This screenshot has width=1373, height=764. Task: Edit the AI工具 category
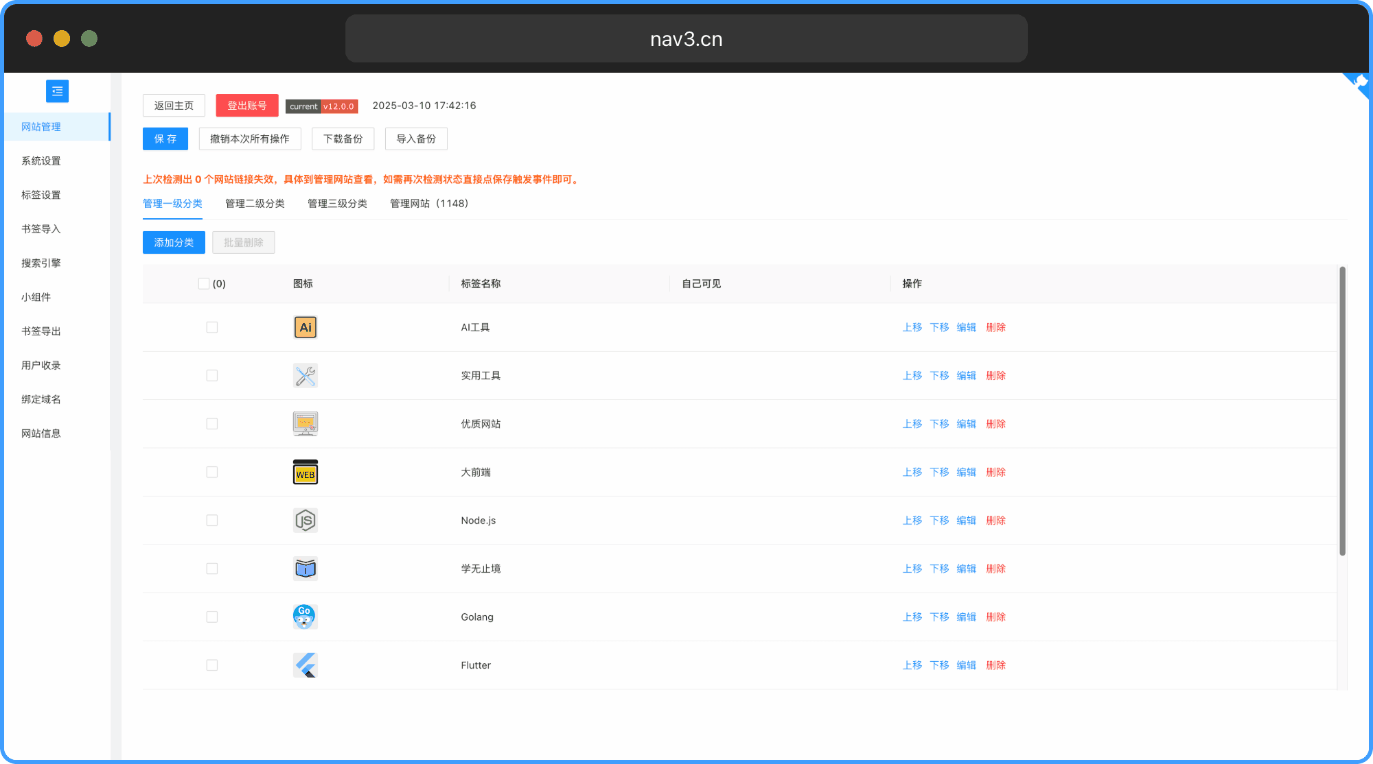(x=966, y=327)
